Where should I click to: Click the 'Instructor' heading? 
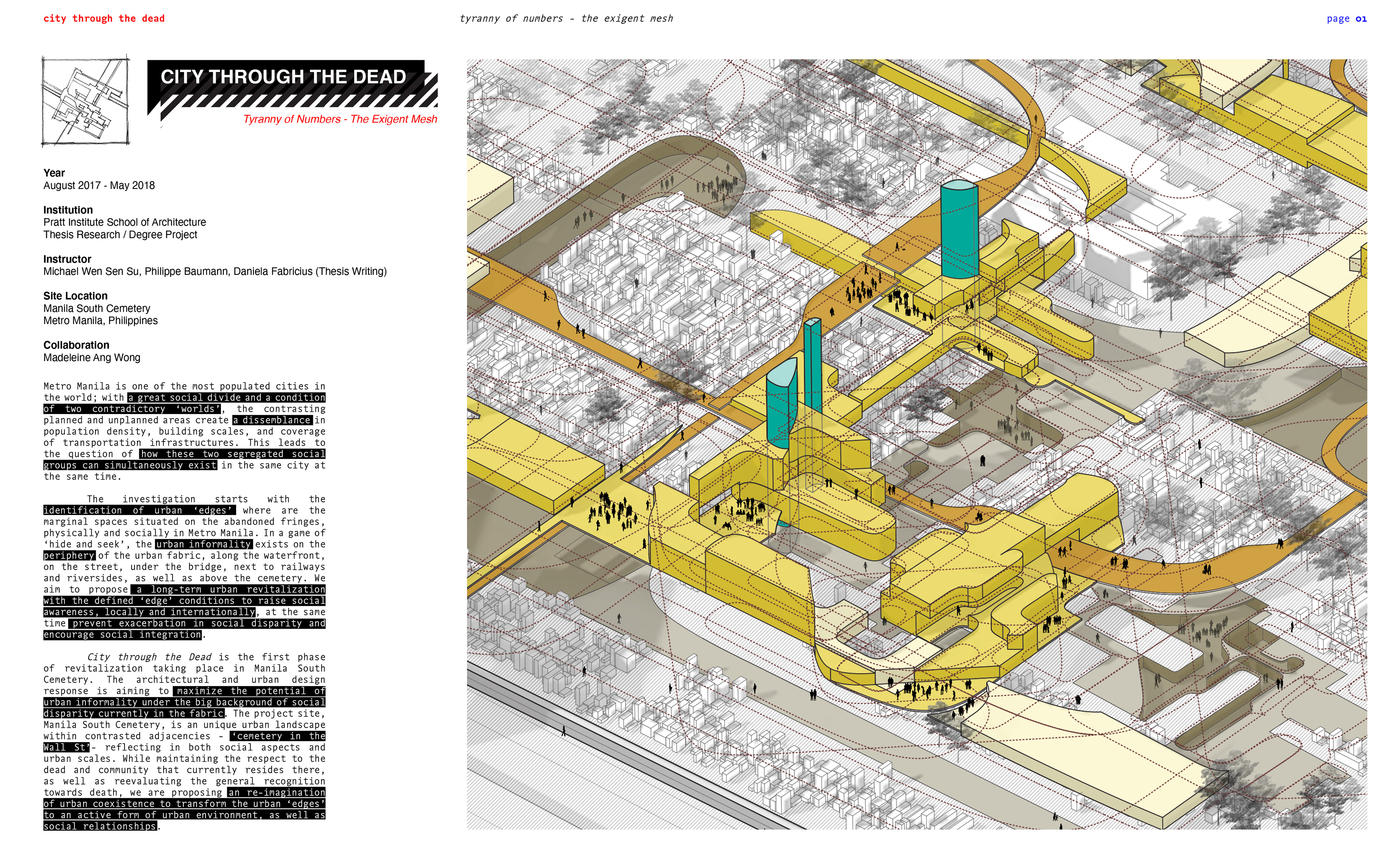pyautogui.click(x=67, y=259)
